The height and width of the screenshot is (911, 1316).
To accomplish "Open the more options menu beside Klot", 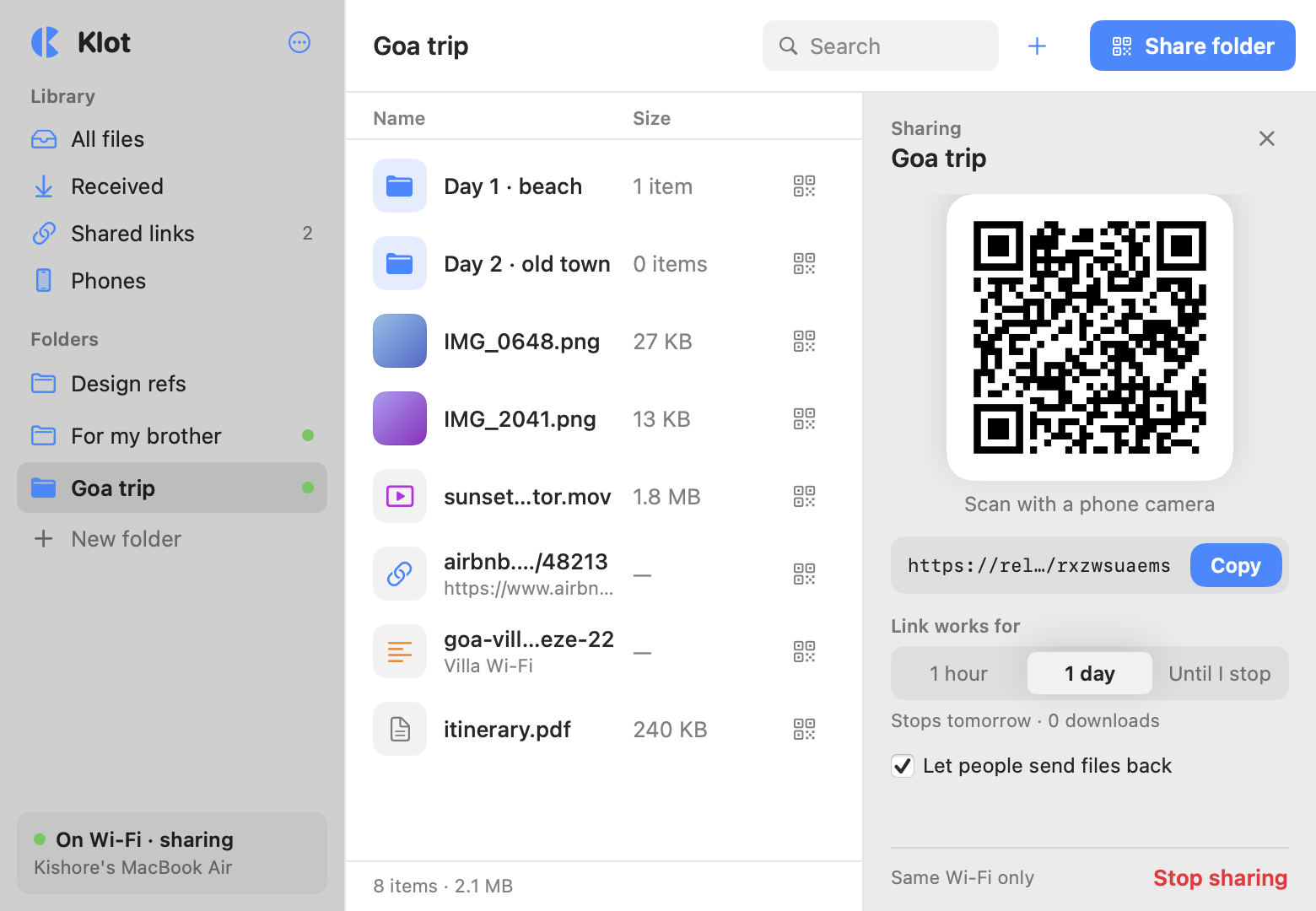I will [x=299, y=42].
